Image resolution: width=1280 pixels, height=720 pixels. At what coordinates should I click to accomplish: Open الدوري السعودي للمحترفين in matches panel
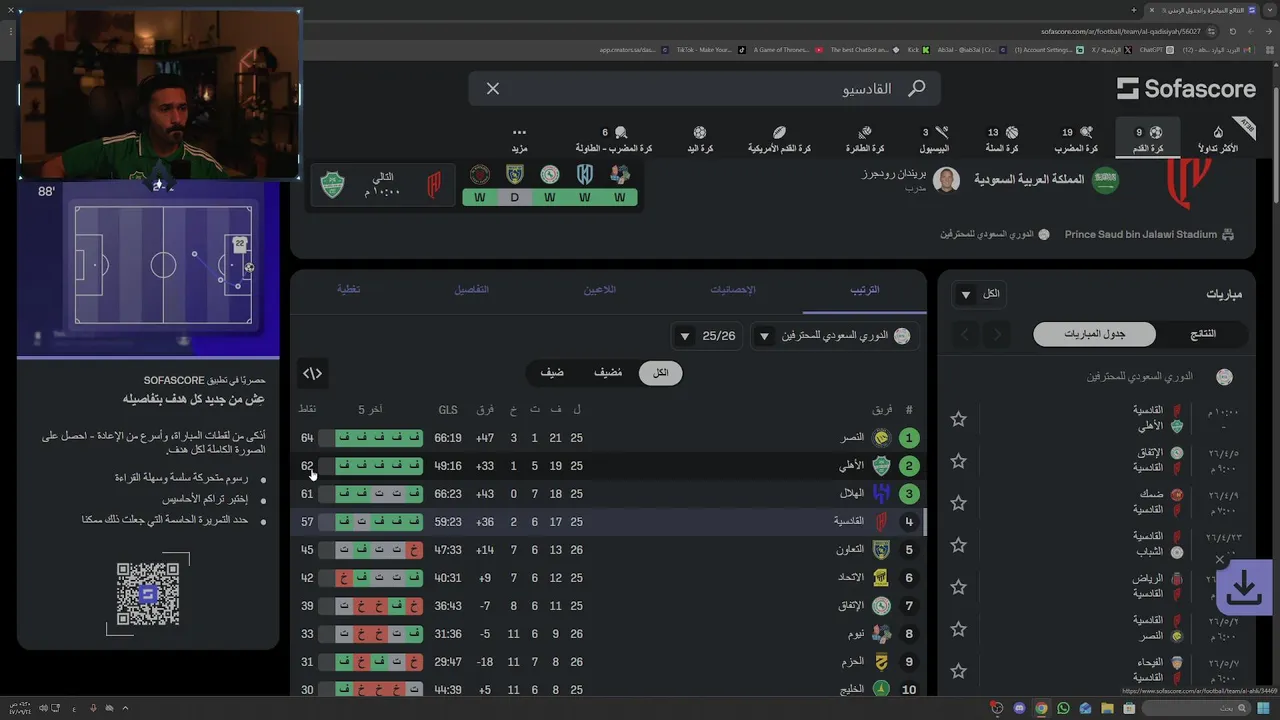pos(1160,377)
